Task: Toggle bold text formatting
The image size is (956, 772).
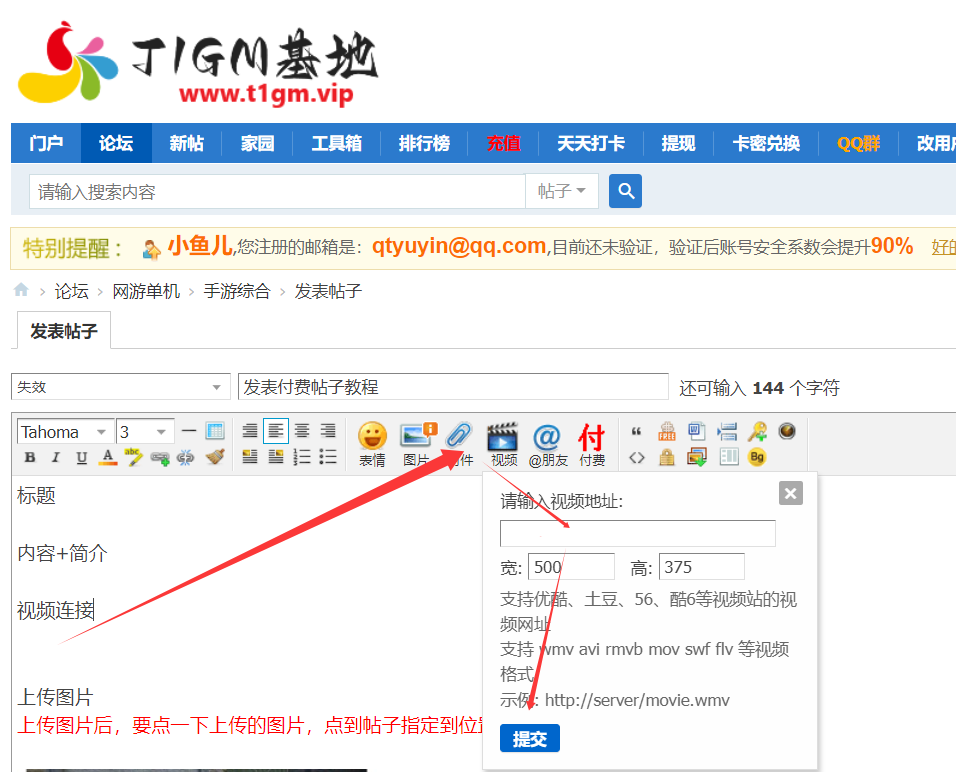Action: (x=29, y=456)
